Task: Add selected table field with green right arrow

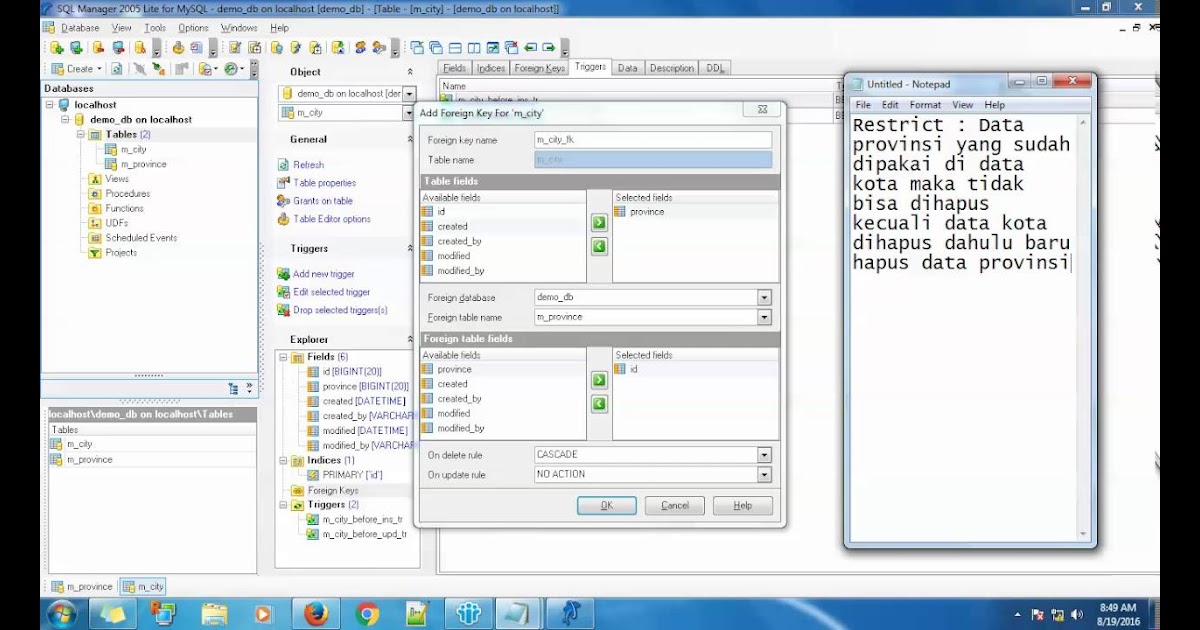Action: 599,222
